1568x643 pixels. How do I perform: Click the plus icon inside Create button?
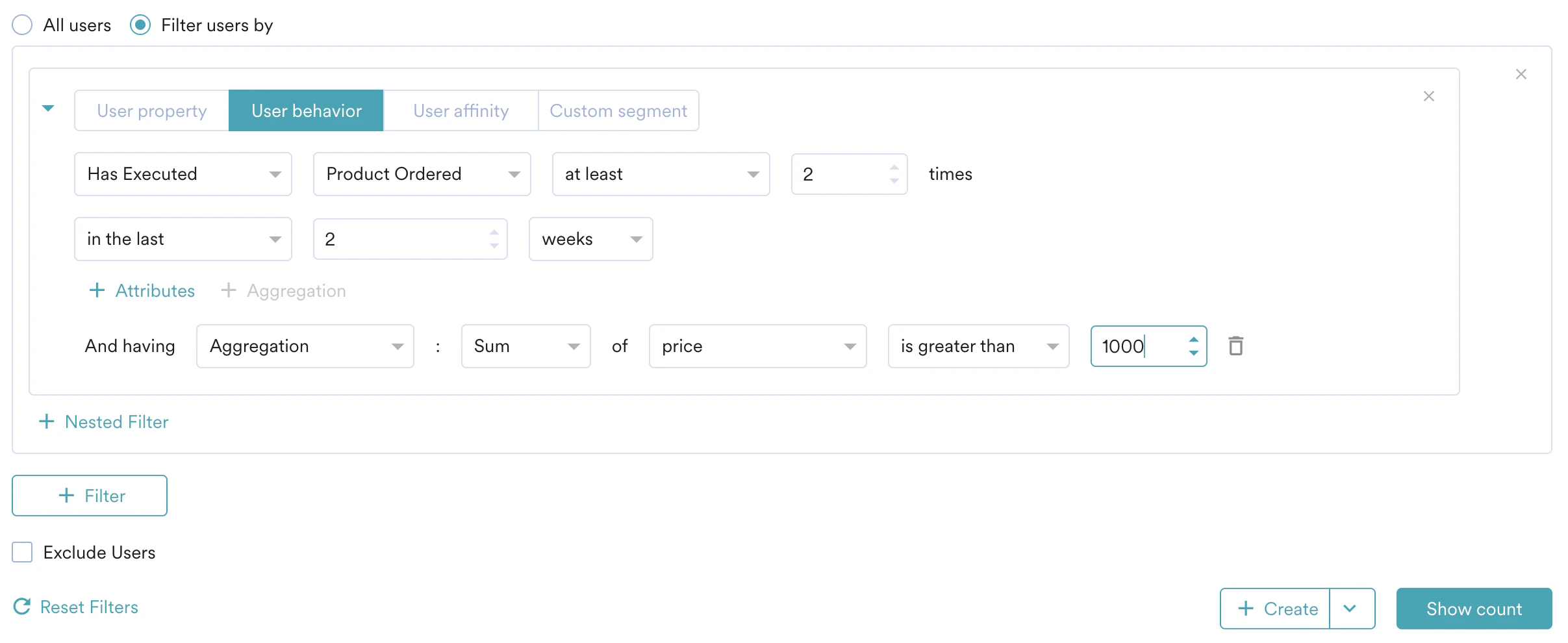pos(1246,609)
